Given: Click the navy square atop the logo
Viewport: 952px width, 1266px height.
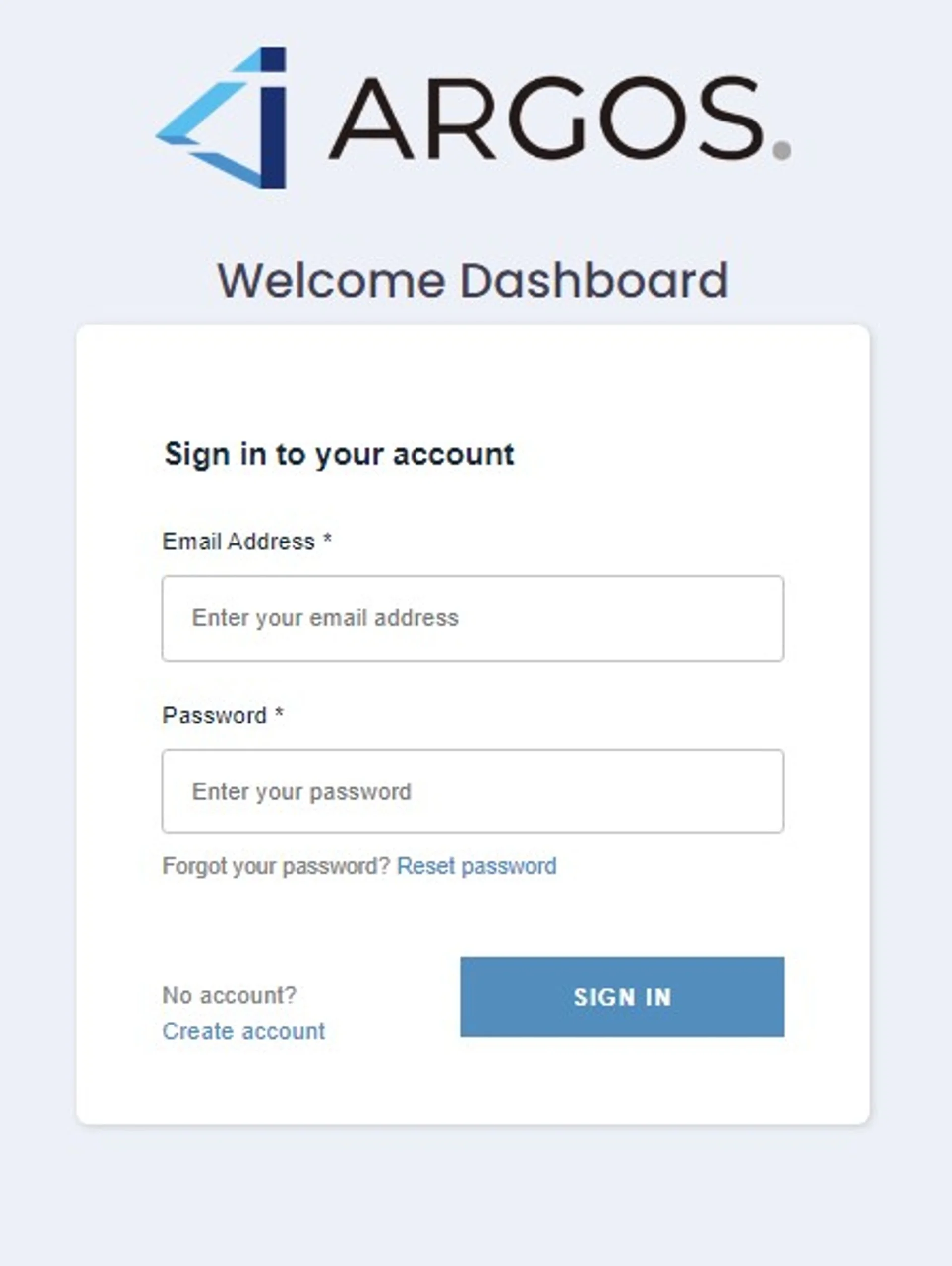Looking at the screenshot, I should [x=274, y=60].
